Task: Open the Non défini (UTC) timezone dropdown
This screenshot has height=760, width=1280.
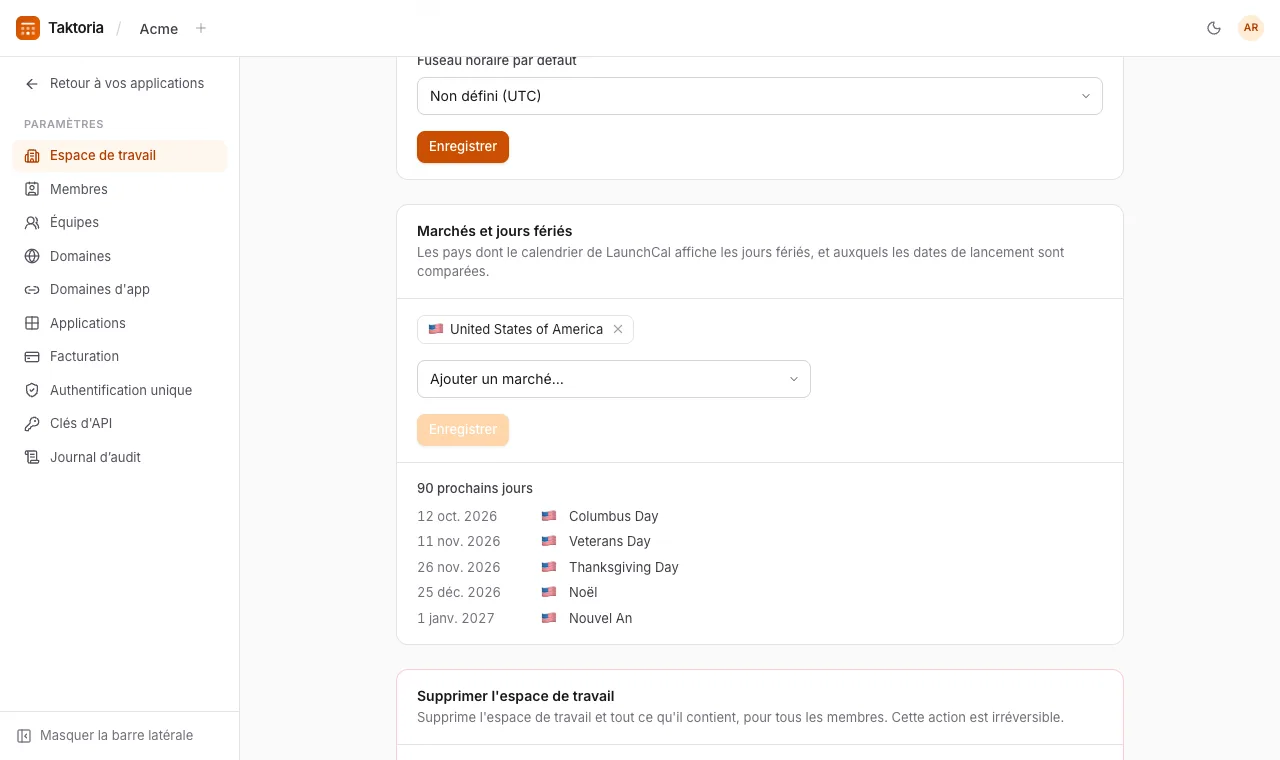Action: click(x=760, y=96)
